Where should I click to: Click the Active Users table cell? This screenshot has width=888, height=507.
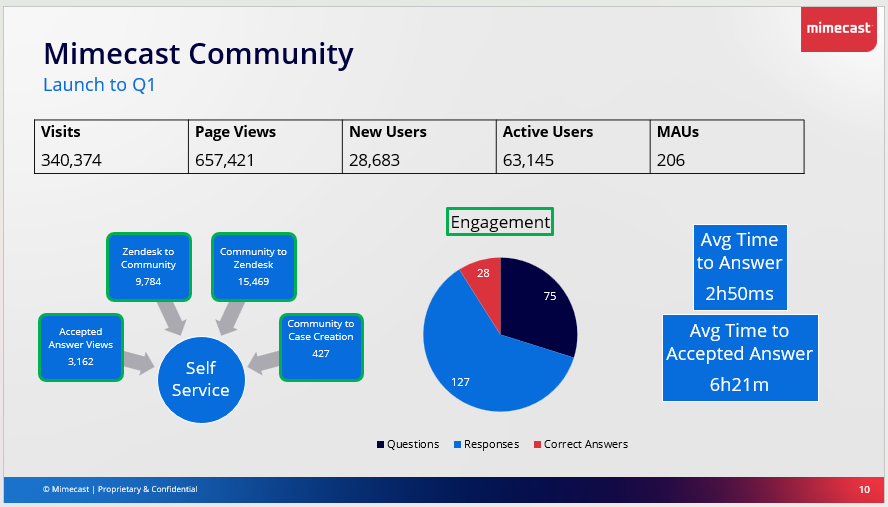point(574,147)
